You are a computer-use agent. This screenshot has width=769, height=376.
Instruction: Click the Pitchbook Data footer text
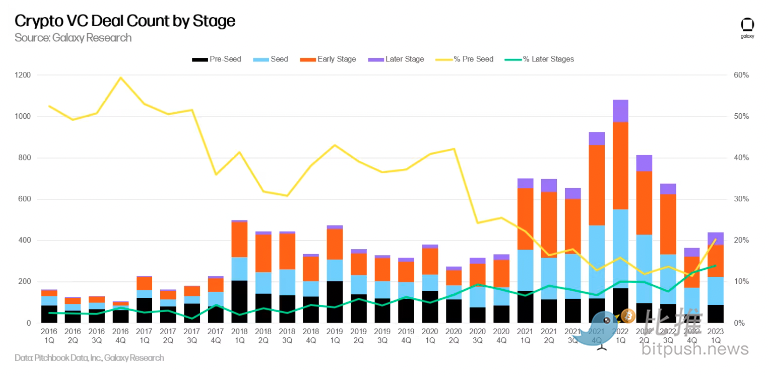pyautogui.click(x=89, y=358)
